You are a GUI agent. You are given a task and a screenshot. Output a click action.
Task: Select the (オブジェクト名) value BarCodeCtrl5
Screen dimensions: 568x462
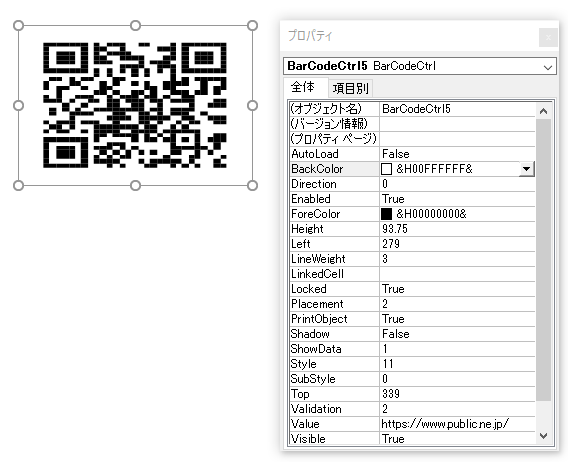(x=457, y=109)
